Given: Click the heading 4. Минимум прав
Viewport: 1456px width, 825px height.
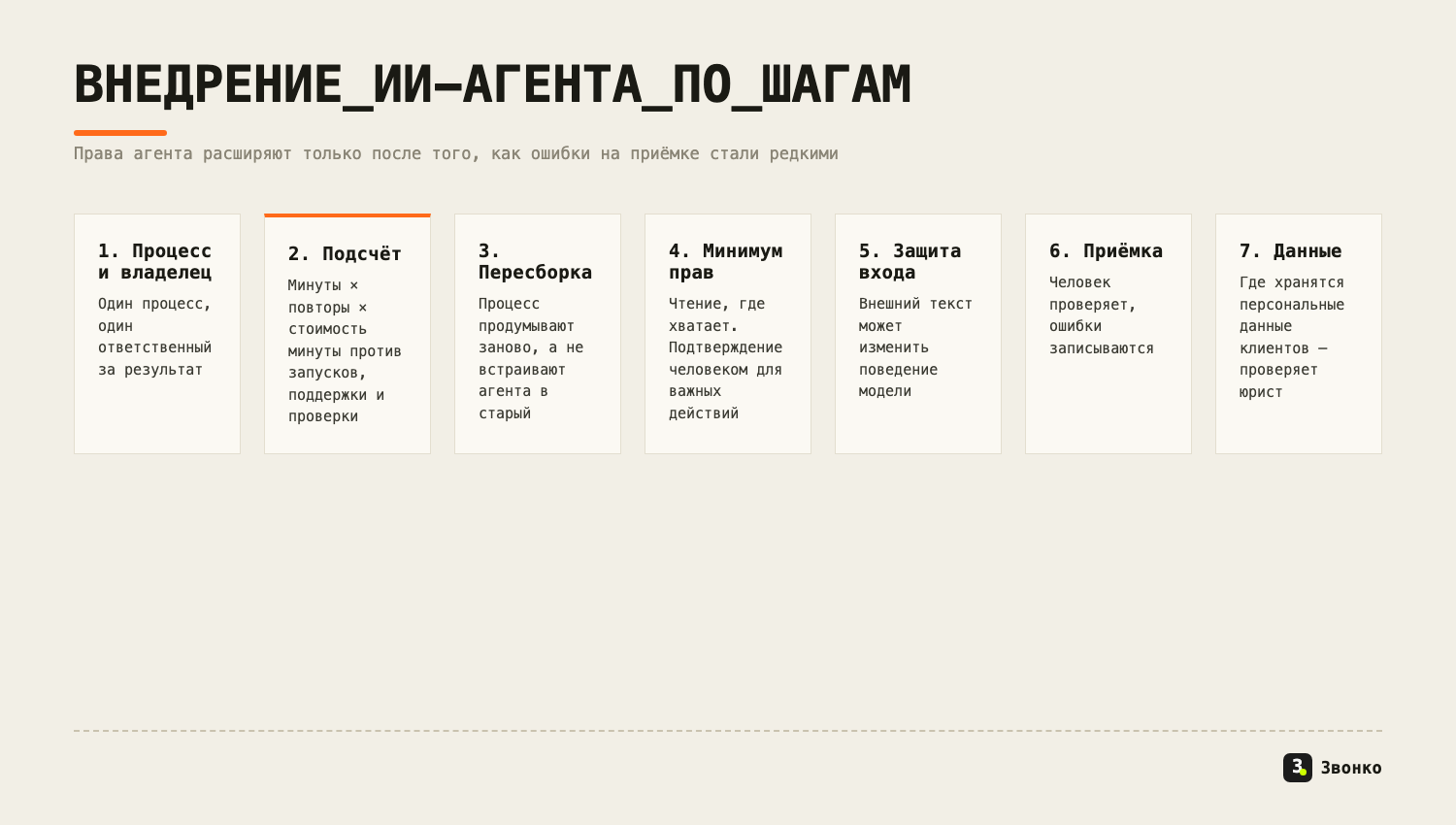Looking at the screenshot, I should tap(726, 261).
